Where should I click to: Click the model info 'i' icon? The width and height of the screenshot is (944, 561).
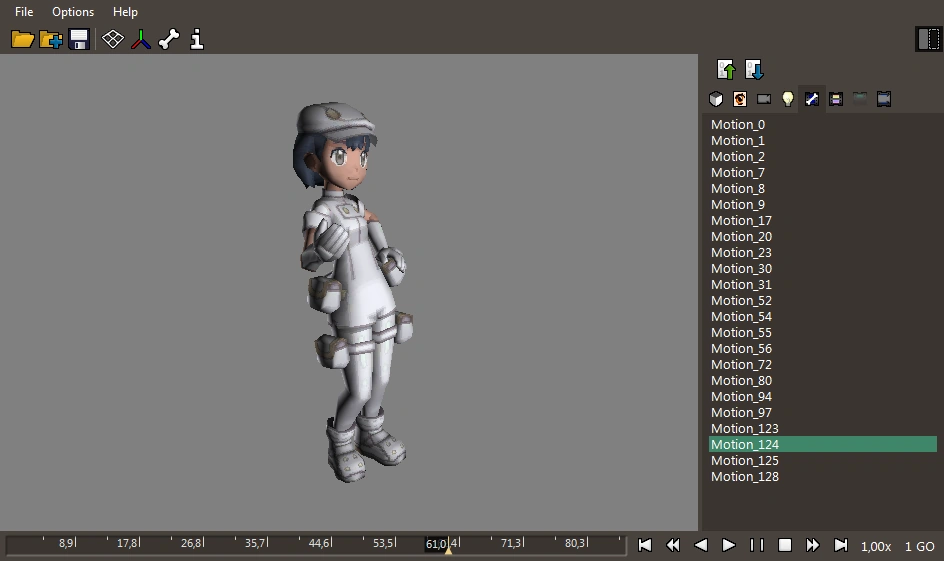197,39
